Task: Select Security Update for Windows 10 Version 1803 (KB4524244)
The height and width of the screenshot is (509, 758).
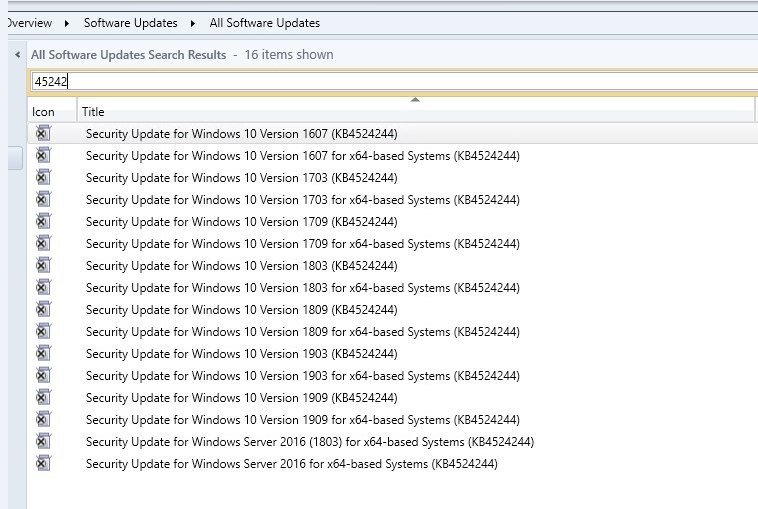Action: pos(242,266)
